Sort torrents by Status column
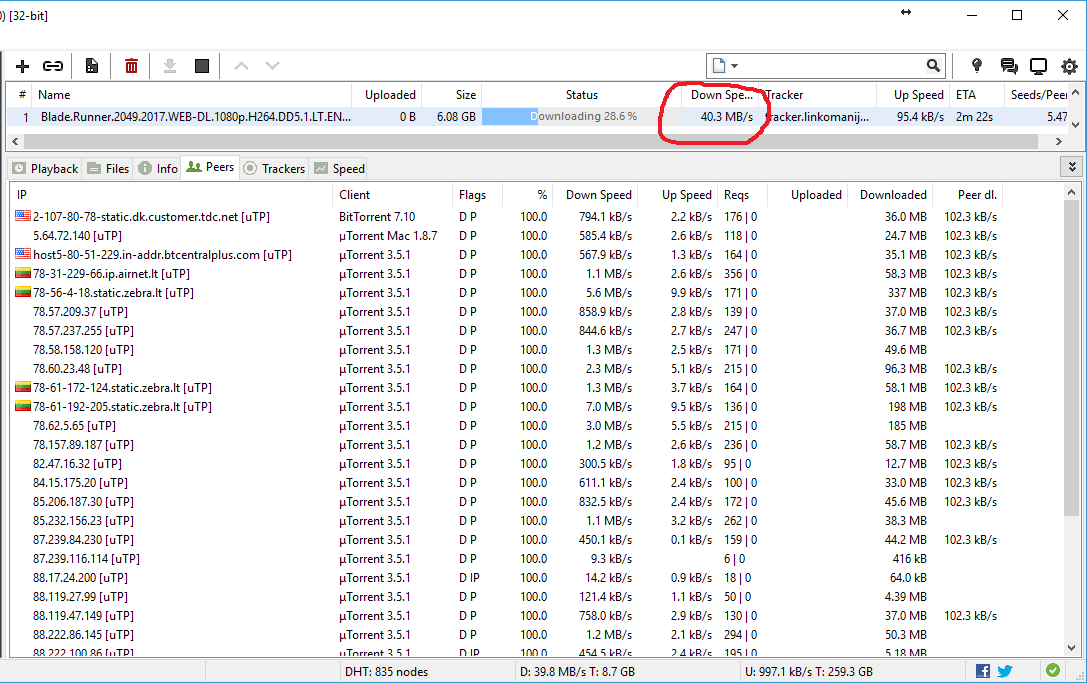 (x=581, y=95)
